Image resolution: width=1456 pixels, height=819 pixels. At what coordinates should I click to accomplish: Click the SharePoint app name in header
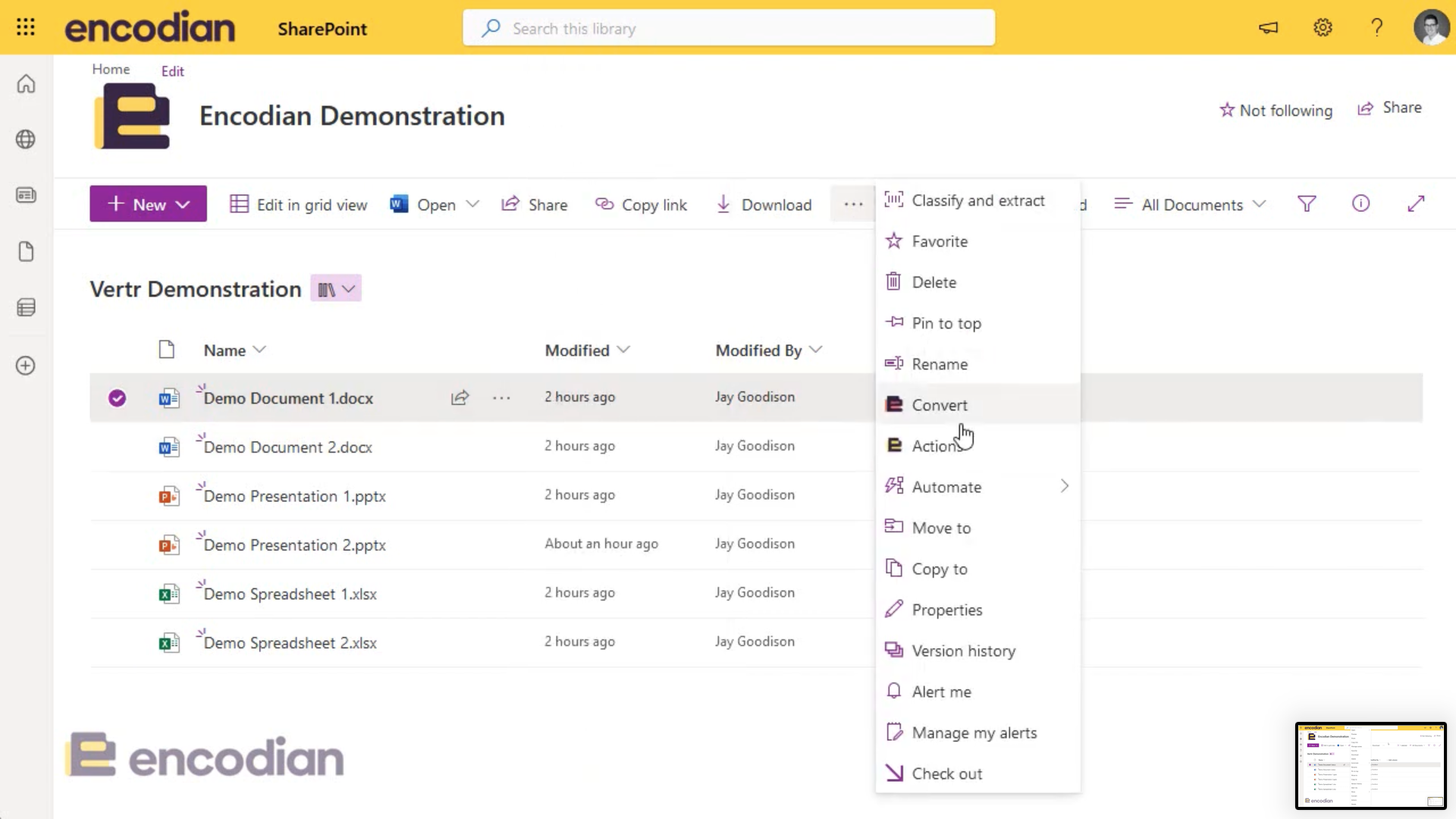pos(322,29)
